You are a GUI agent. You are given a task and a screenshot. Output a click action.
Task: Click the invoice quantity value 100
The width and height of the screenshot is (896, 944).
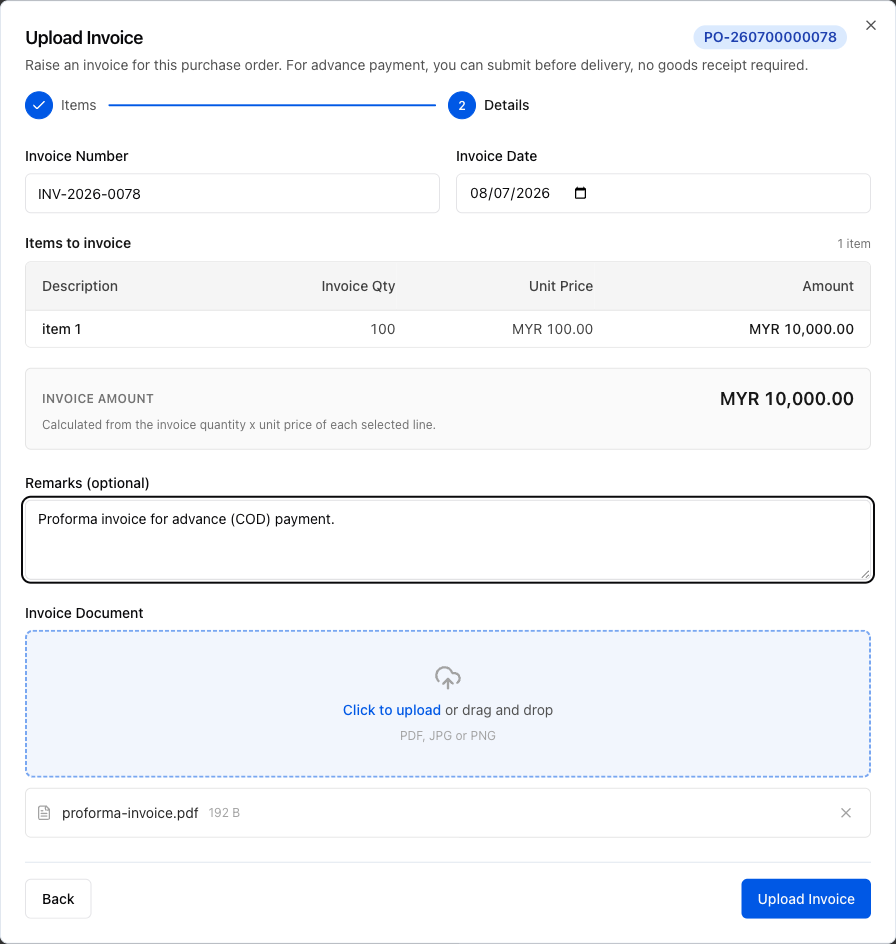click(x=382, y=329)
